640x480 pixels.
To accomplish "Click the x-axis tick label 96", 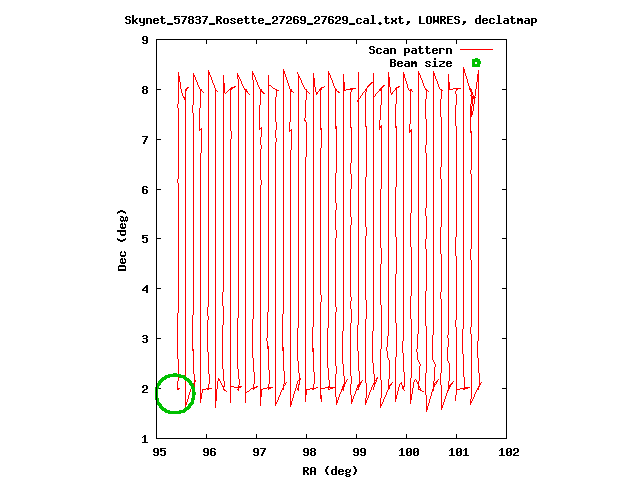I will coord(209,452).
